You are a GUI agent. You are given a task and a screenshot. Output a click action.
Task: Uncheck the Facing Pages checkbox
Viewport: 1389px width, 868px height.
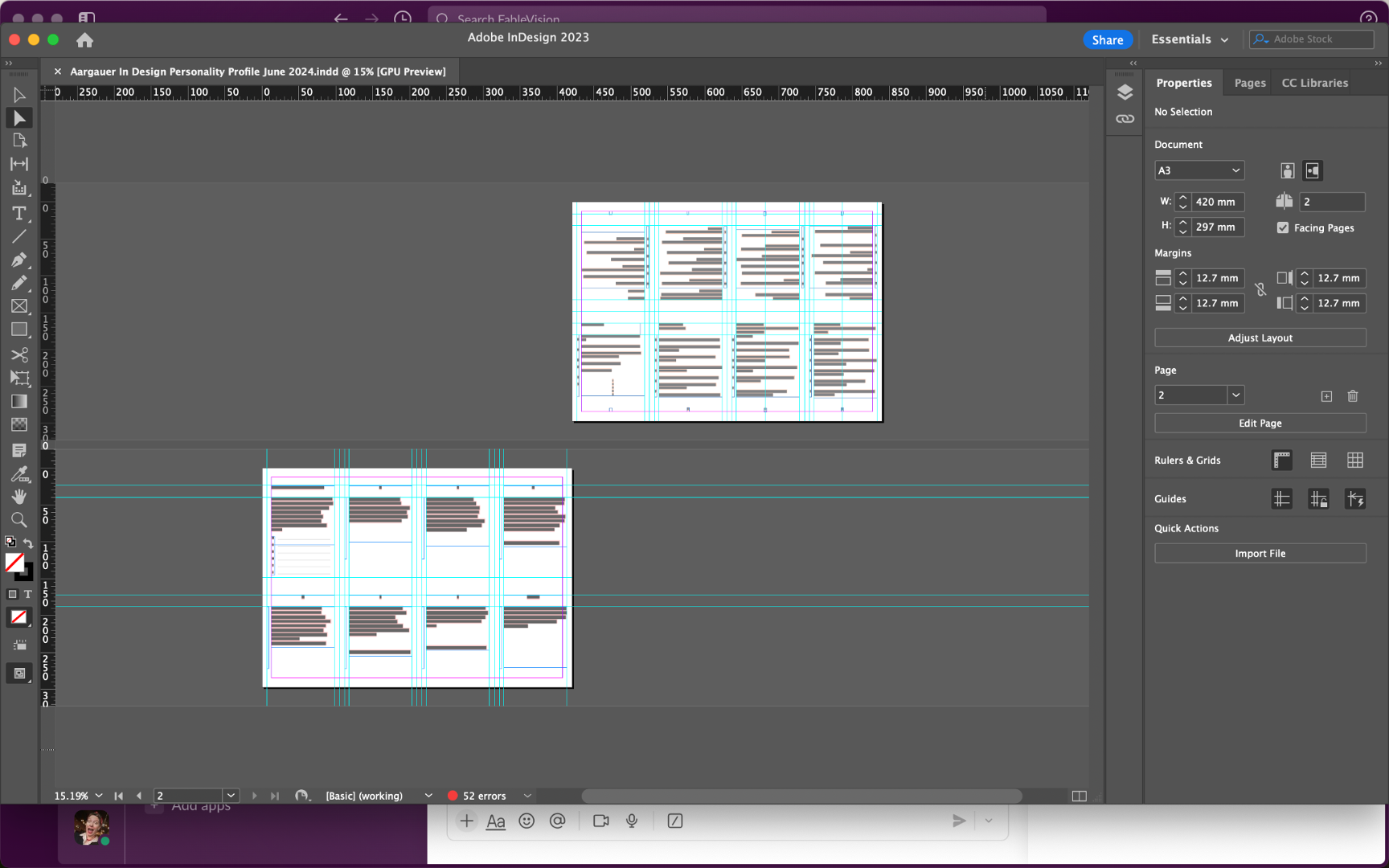pos(1283,227)
